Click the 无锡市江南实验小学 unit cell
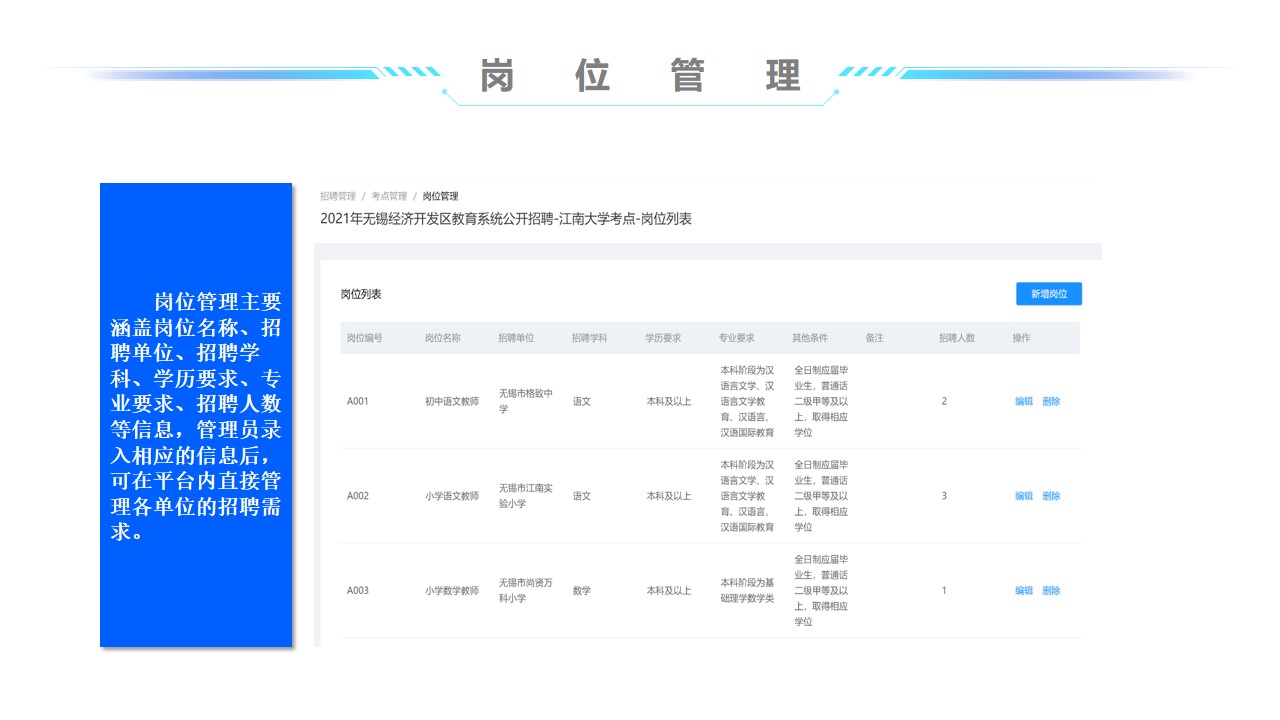 [526, 496]
